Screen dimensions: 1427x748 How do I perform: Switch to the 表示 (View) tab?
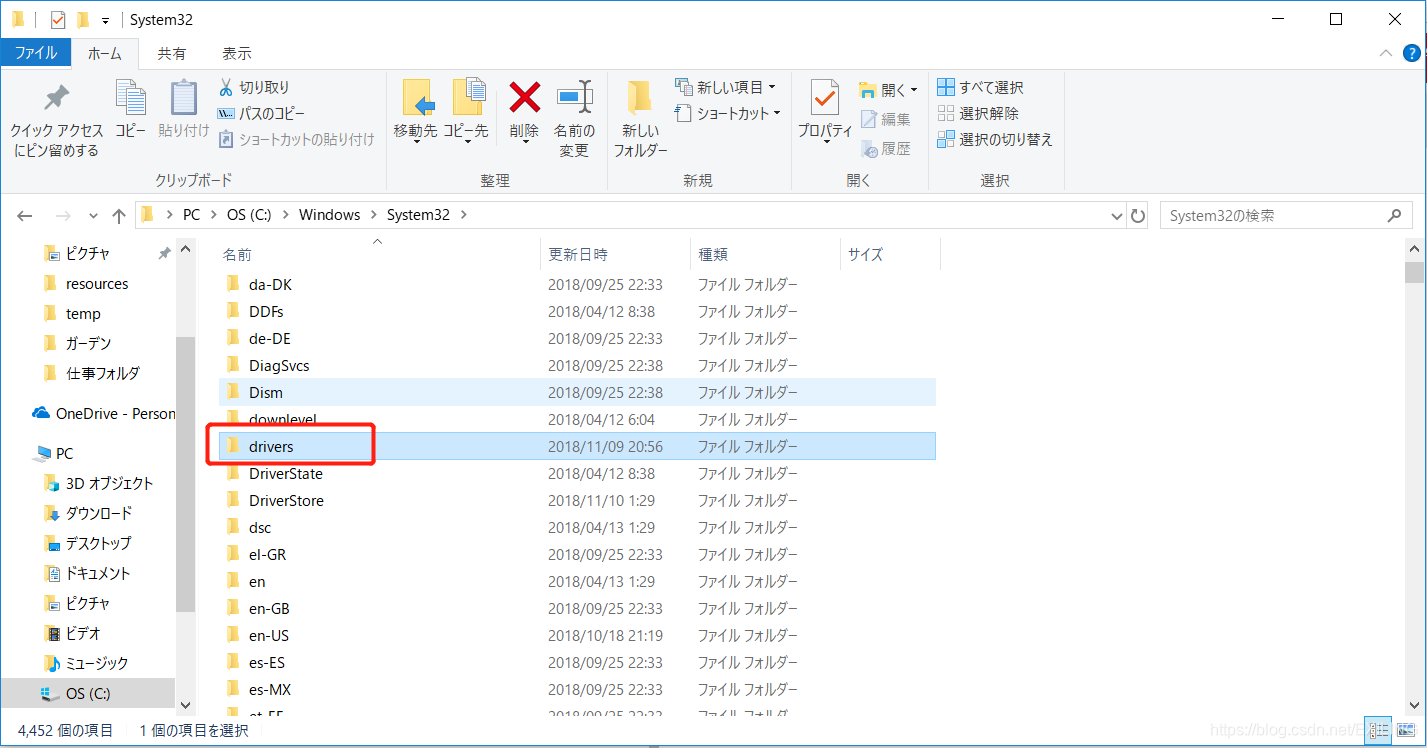point(237,53)
